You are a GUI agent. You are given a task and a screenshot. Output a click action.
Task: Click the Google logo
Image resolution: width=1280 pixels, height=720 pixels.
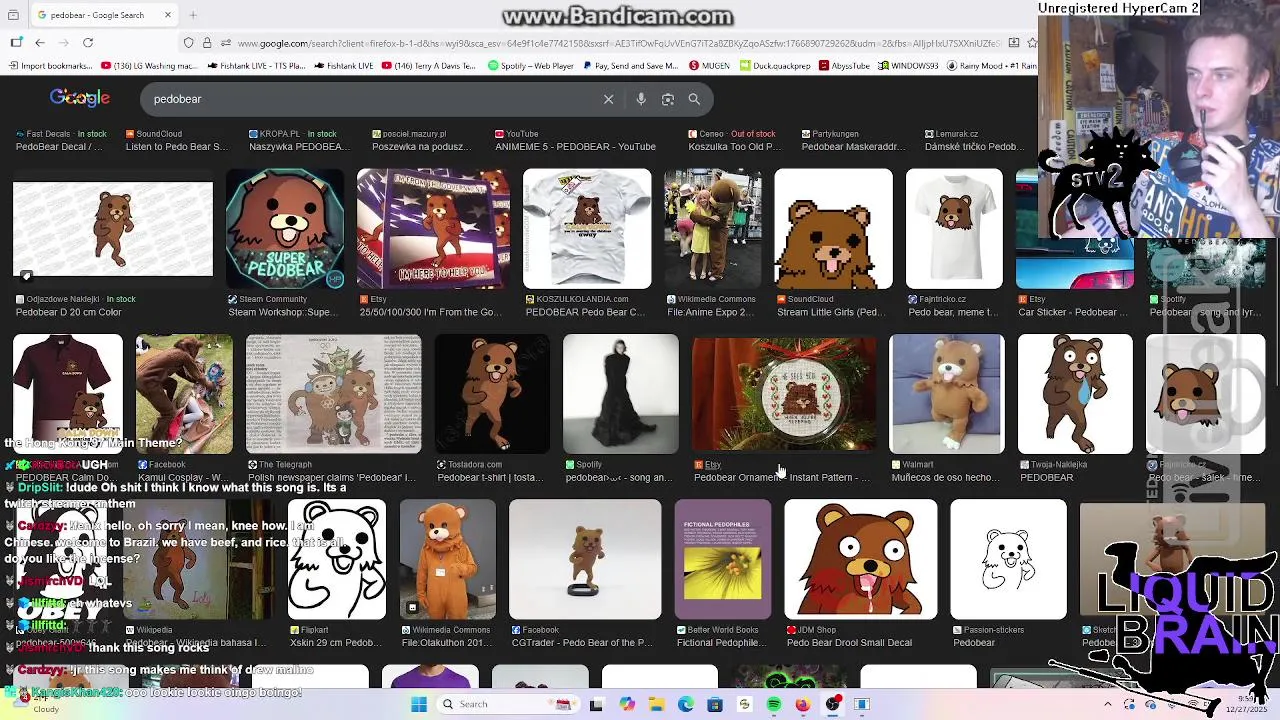pos(80,98)
